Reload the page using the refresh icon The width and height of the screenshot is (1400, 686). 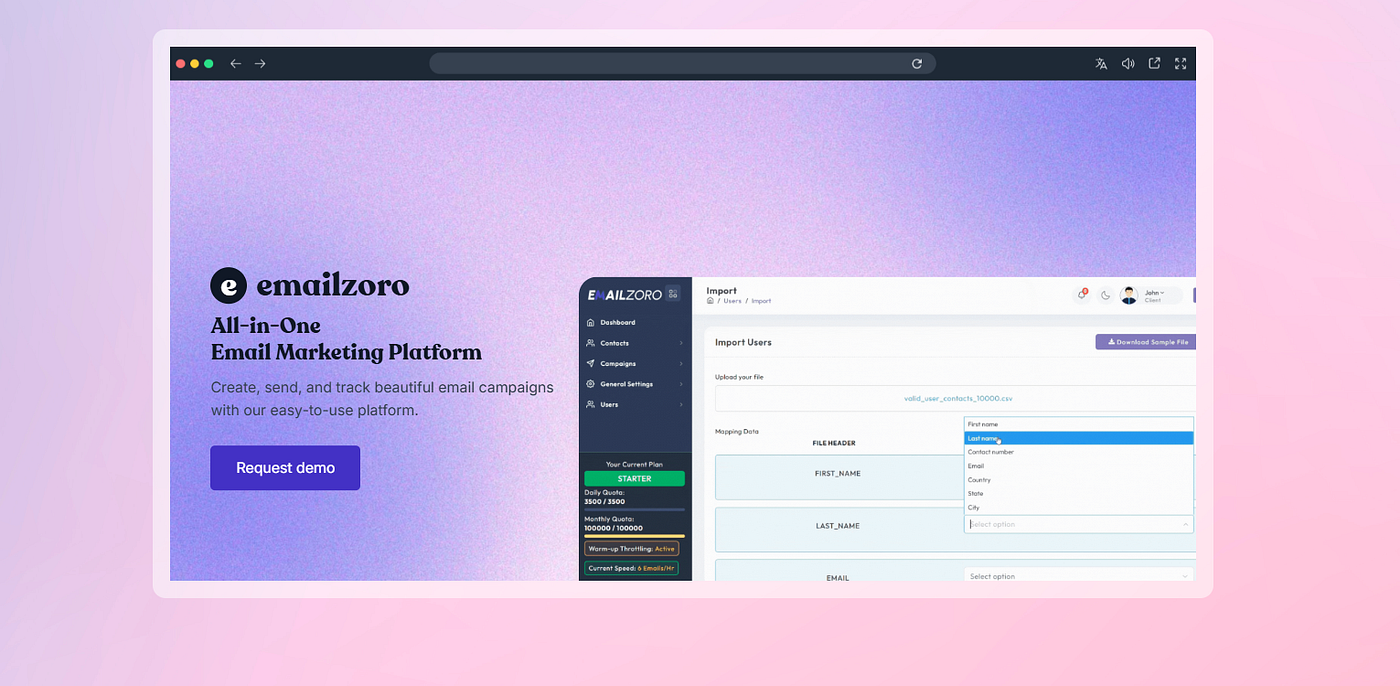pyautogui.click(x=916, y=64)
